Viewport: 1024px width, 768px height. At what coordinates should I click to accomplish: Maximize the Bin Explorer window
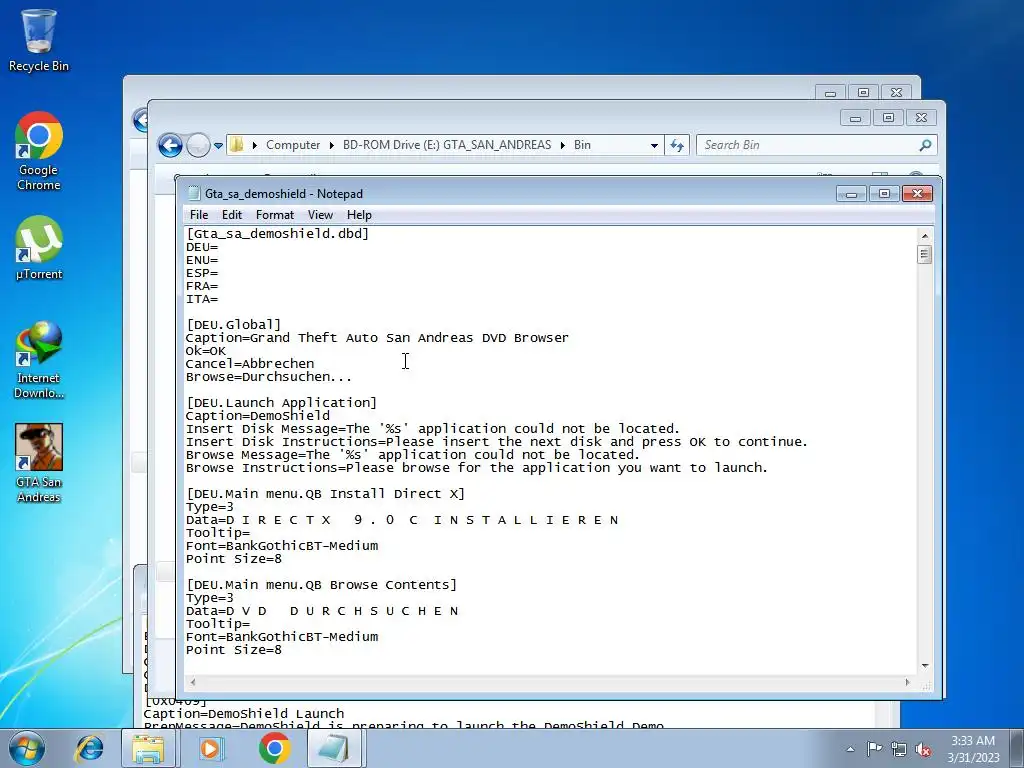coord(888,118)
